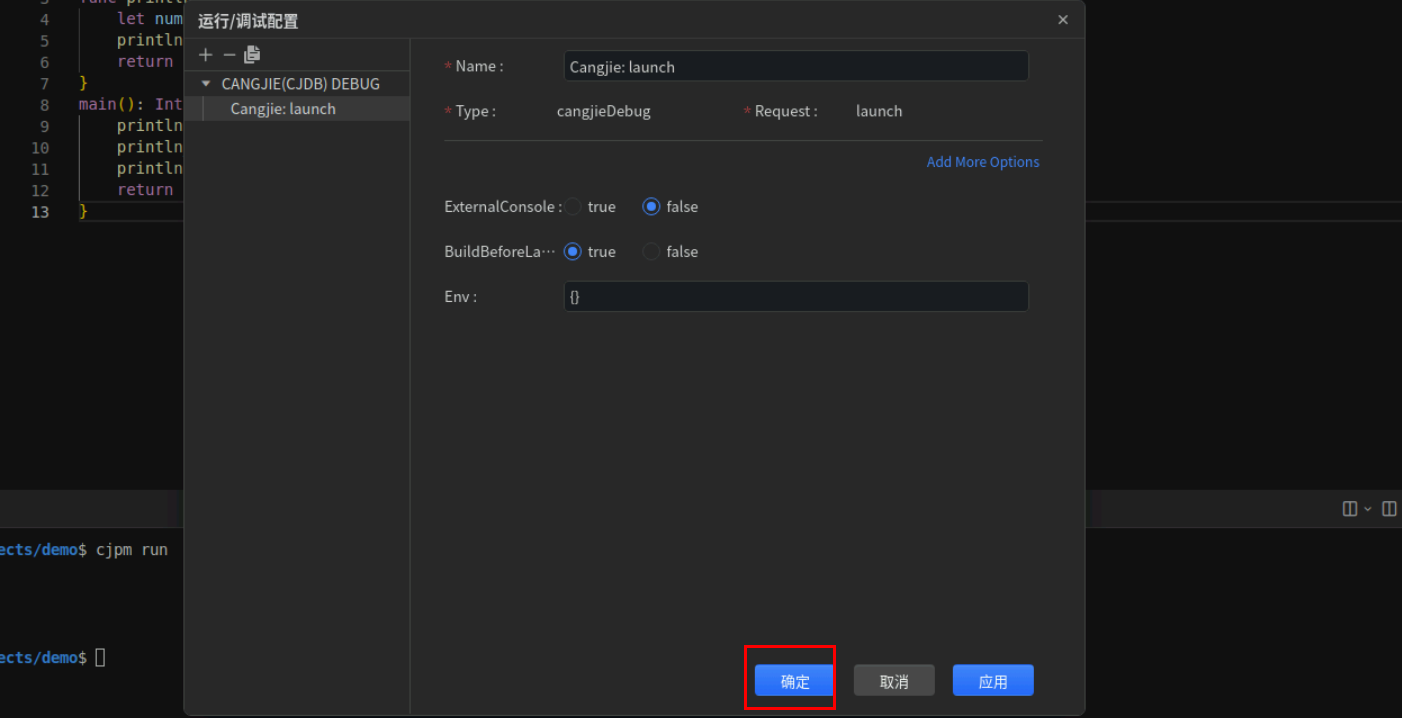Image resolution: width=1402 pixels, height=718 pixels.
Task: Add a new debug configuration with plus icon
Action: [x=206, y=55]
